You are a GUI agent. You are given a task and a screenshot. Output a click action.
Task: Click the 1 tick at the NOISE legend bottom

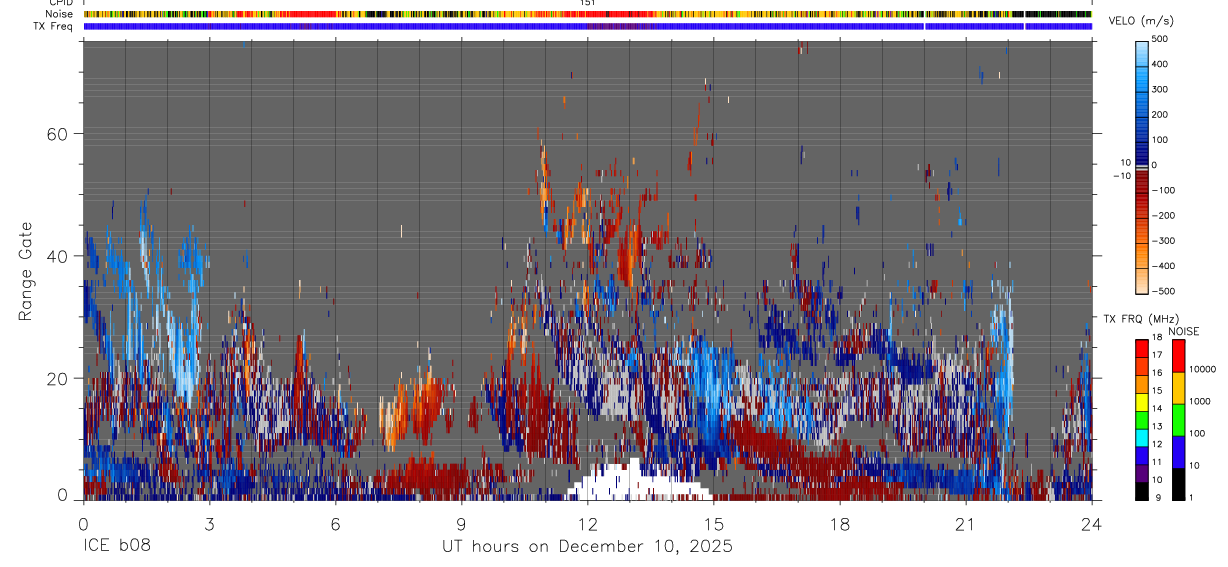click(x=1191, y=497)
